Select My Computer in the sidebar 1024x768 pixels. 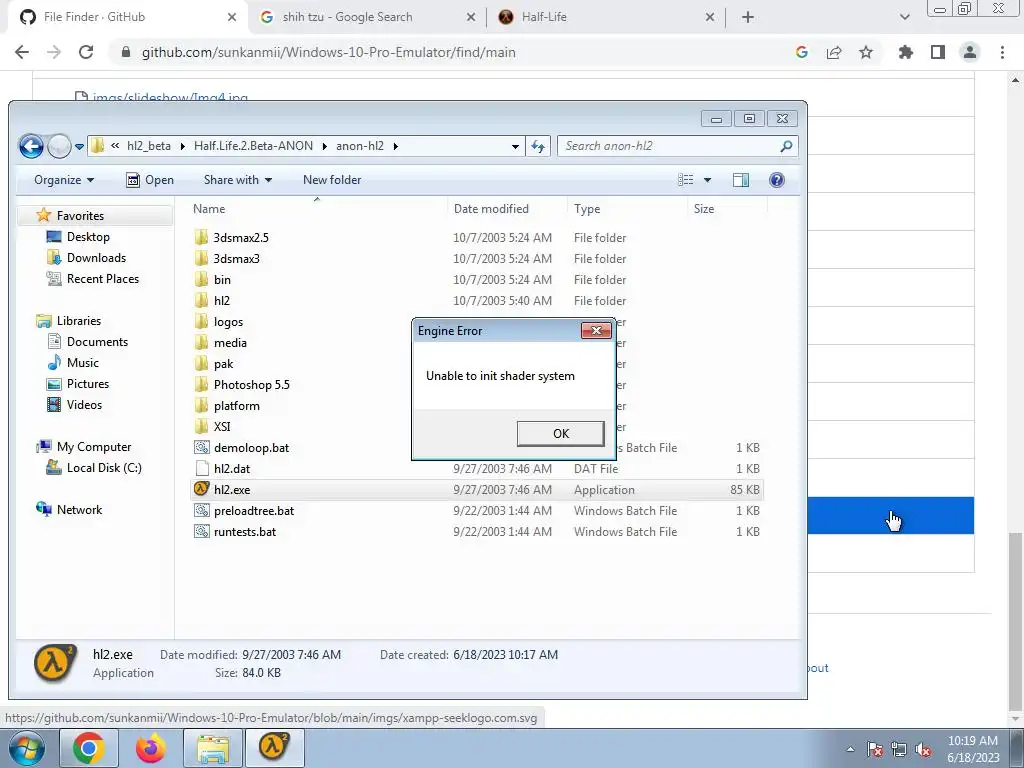[x=93, y=447]
